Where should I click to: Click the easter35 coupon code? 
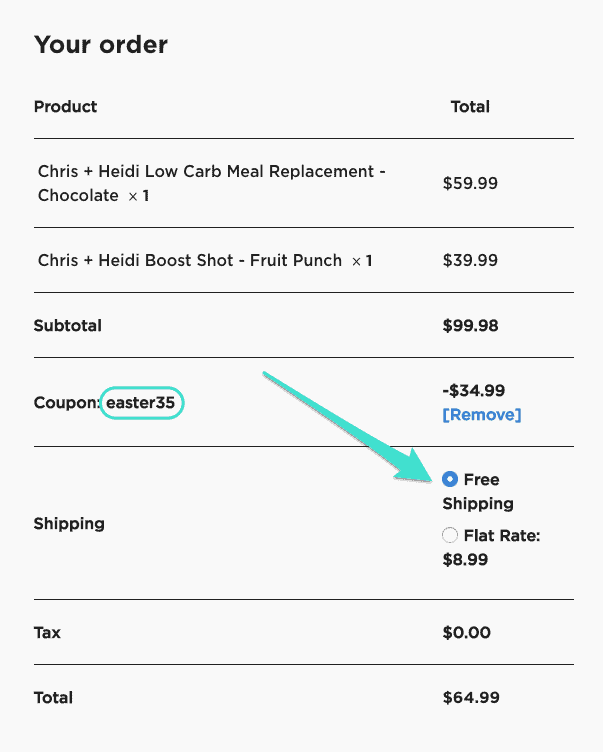(x=143, y=403)
